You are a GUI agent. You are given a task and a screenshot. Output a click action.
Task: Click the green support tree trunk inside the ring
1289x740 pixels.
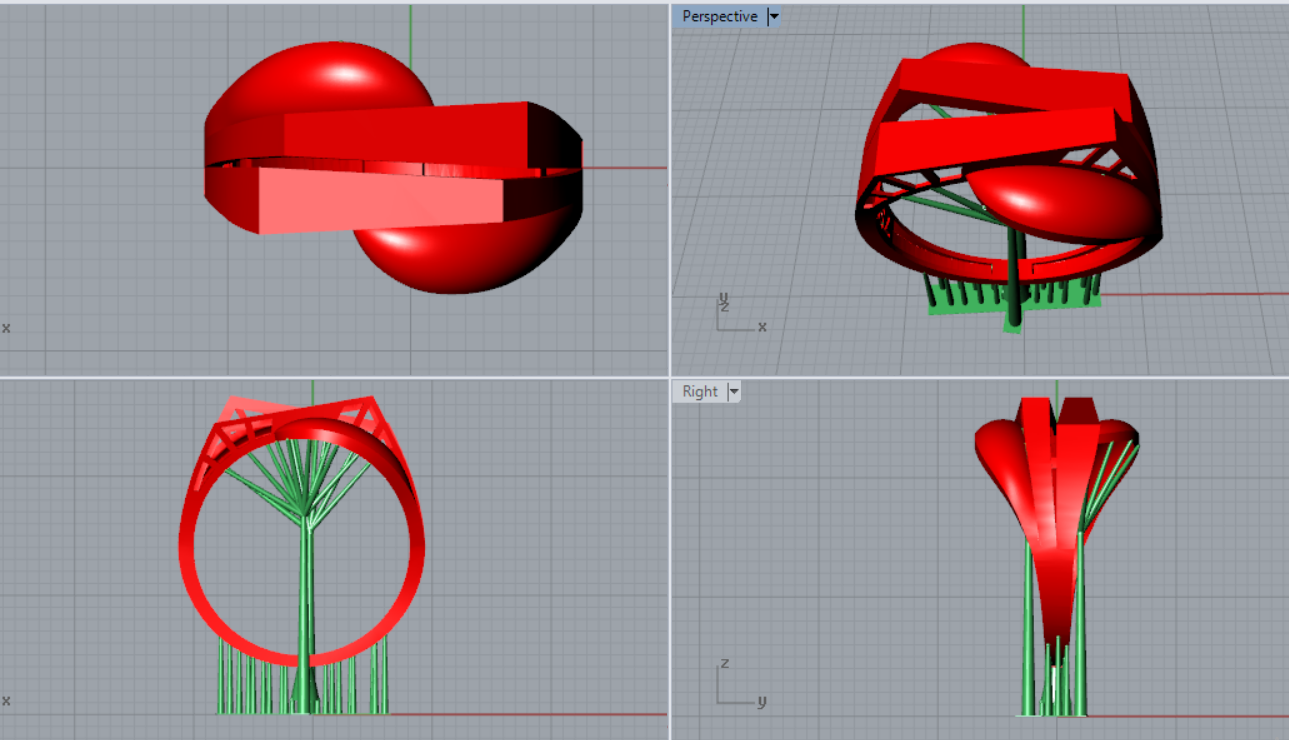307,600
